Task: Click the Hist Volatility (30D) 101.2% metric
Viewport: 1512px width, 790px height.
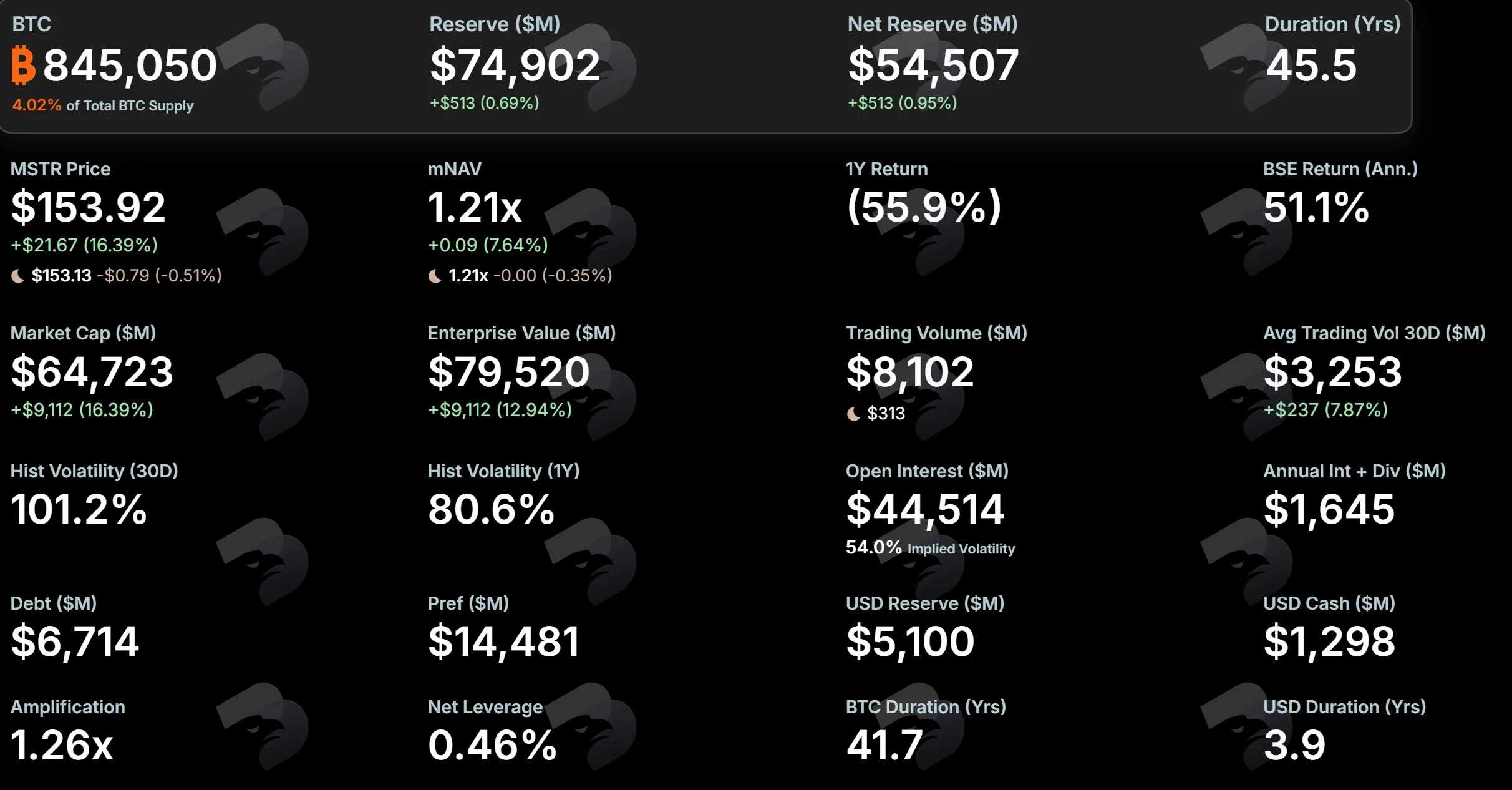Action: point(79,509)
